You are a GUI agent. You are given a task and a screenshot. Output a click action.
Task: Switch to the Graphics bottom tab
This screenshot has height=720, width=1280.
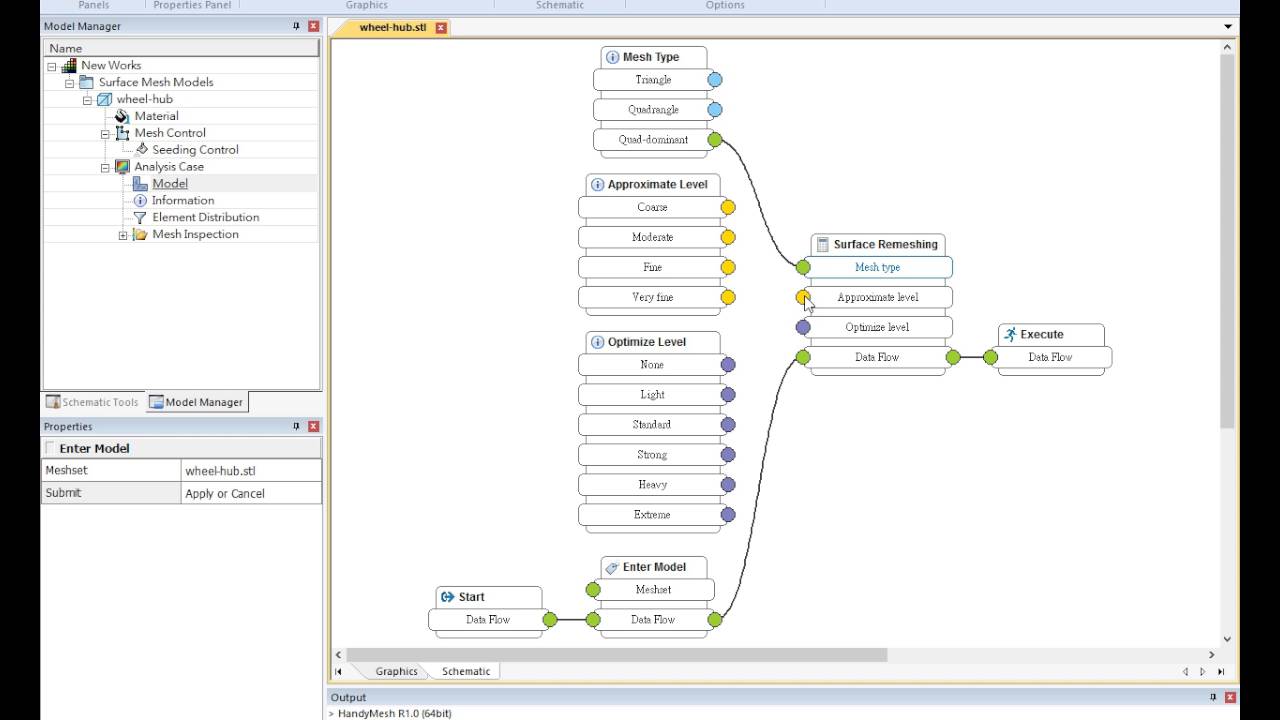(396, 671)
